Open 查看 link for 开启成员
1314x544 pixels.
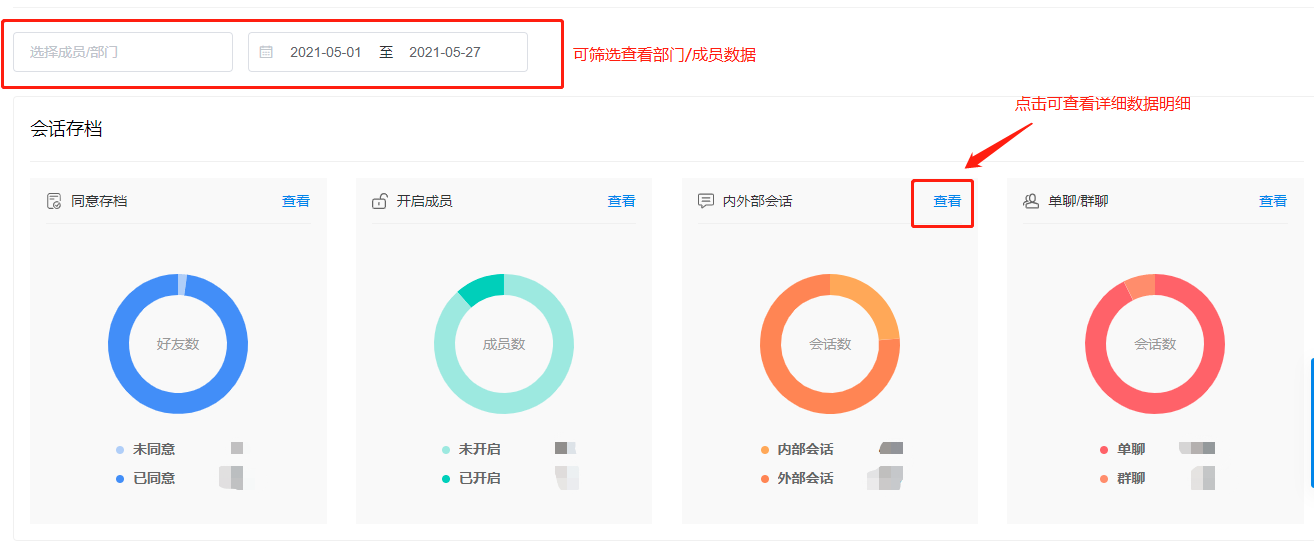tap(621, 201)
